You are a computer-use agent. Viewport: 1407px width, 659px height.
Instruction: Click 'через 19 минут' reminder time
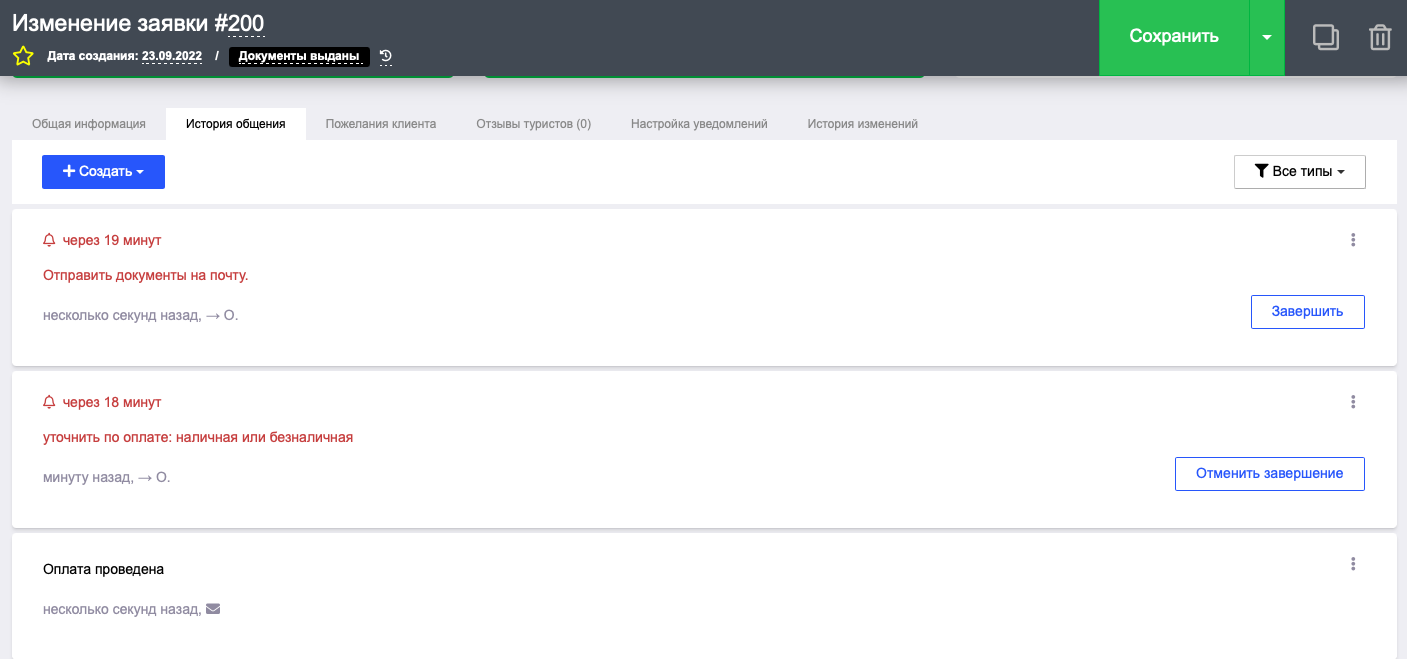(112, 240)
